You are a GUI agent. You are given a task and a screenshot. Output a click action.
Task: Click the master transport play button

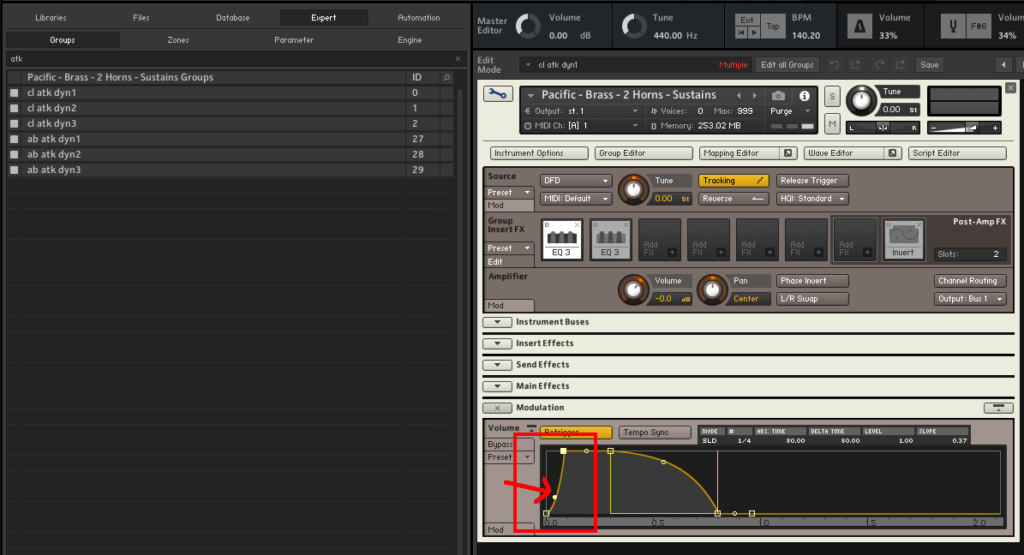pos(754,32)
